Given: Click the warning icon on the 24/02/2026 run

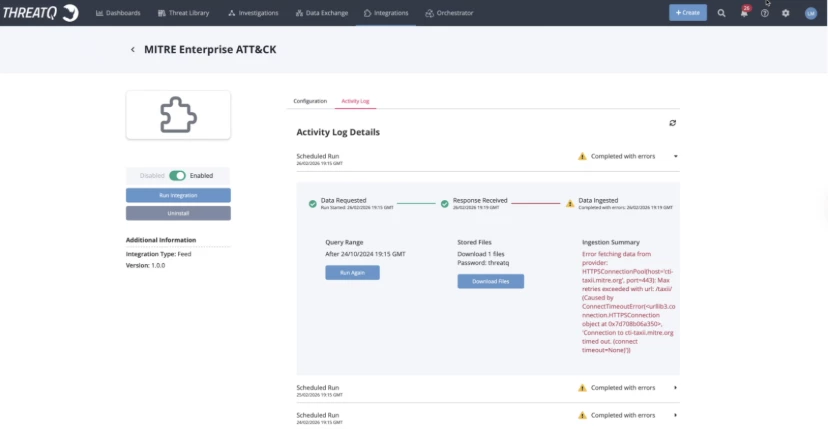Looking at the screenshot, I should tap(582, 415).
